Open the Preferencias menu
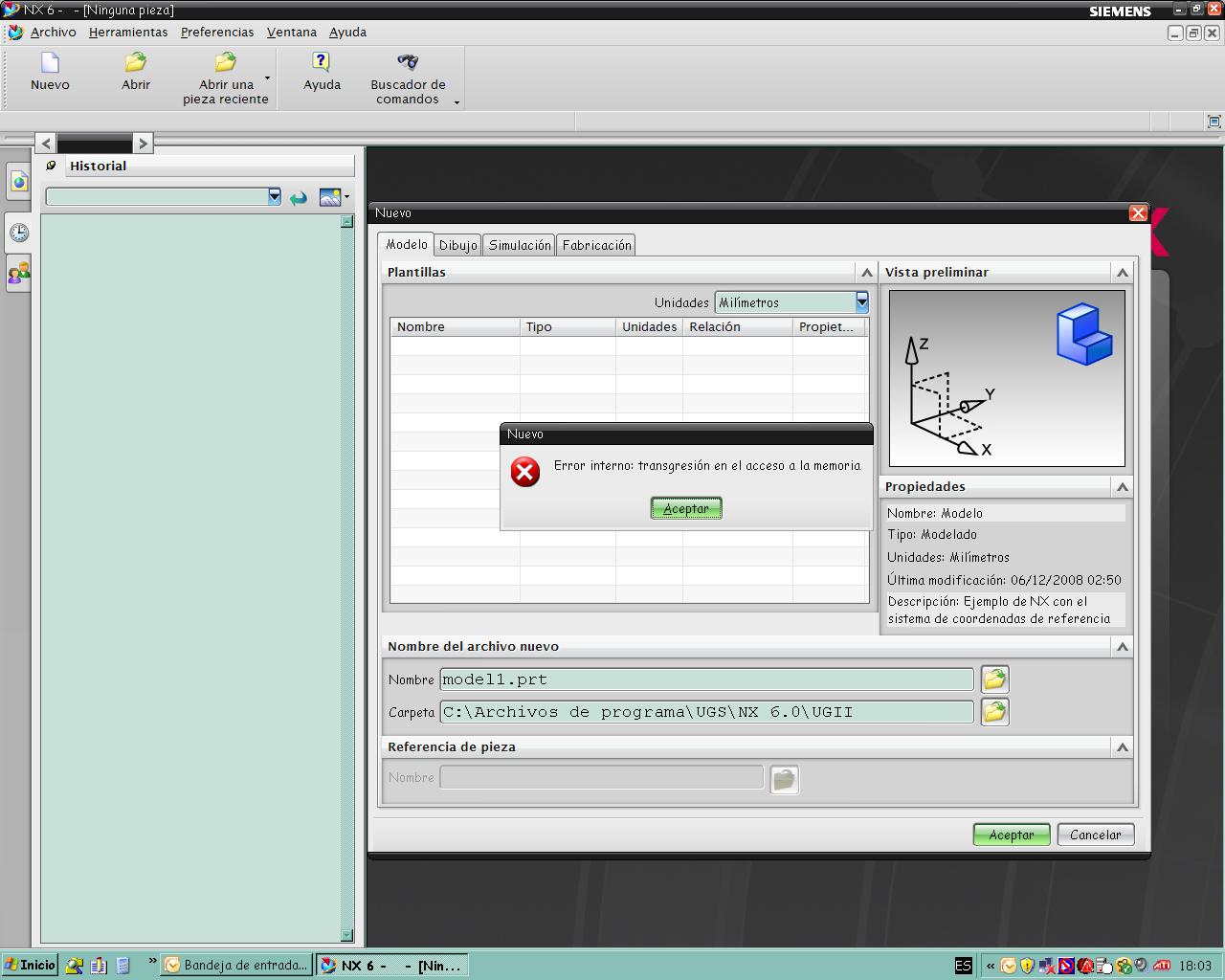The width and height of the screenshot is (1225, 980). point(217,33)
